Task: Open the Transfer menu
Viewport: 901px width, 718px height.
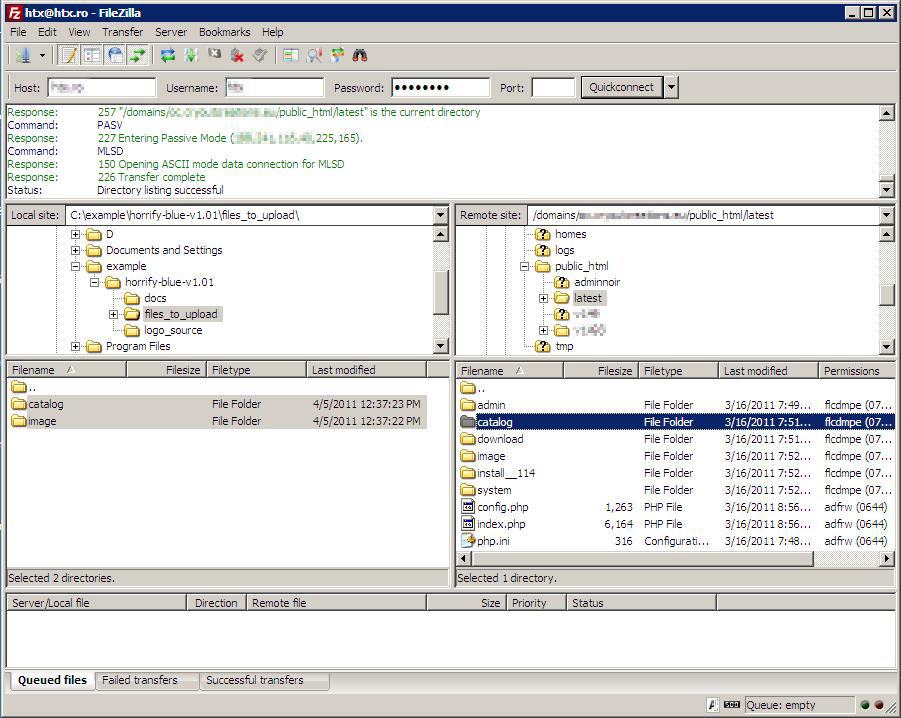Action: [123, 32]
